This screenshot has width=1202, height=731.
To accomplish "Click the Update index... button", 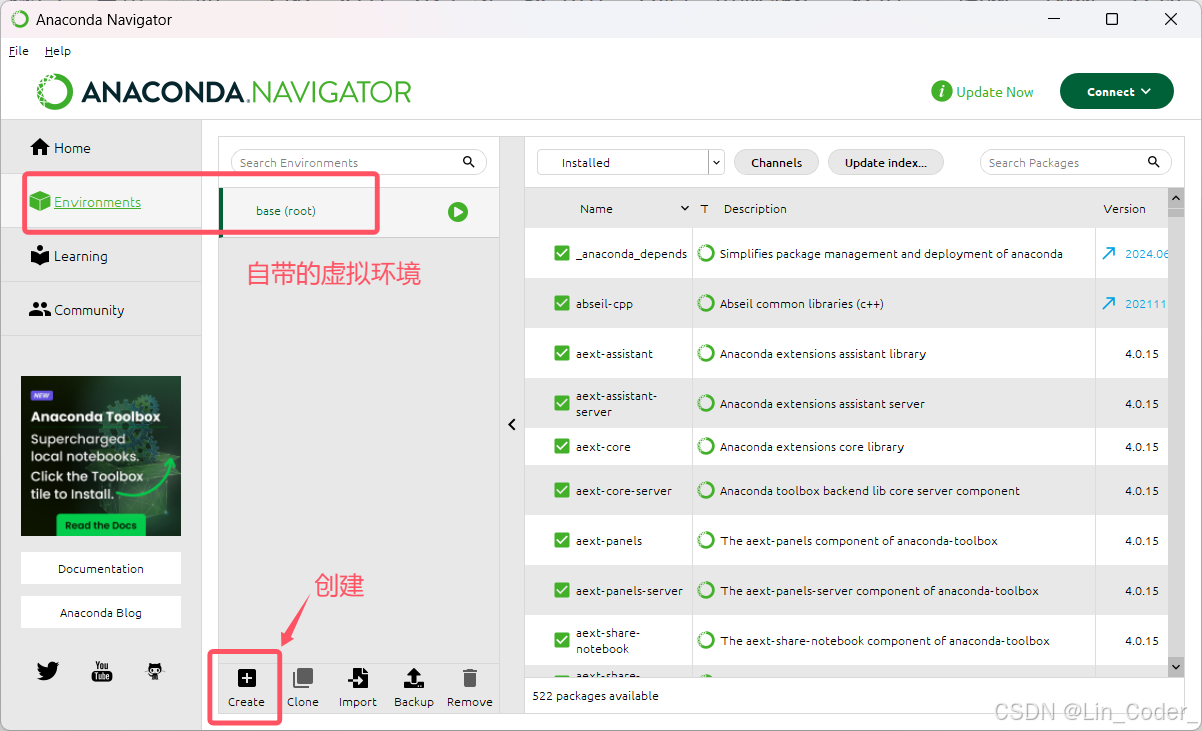I will pyautogui.click(x=886, y=162).
